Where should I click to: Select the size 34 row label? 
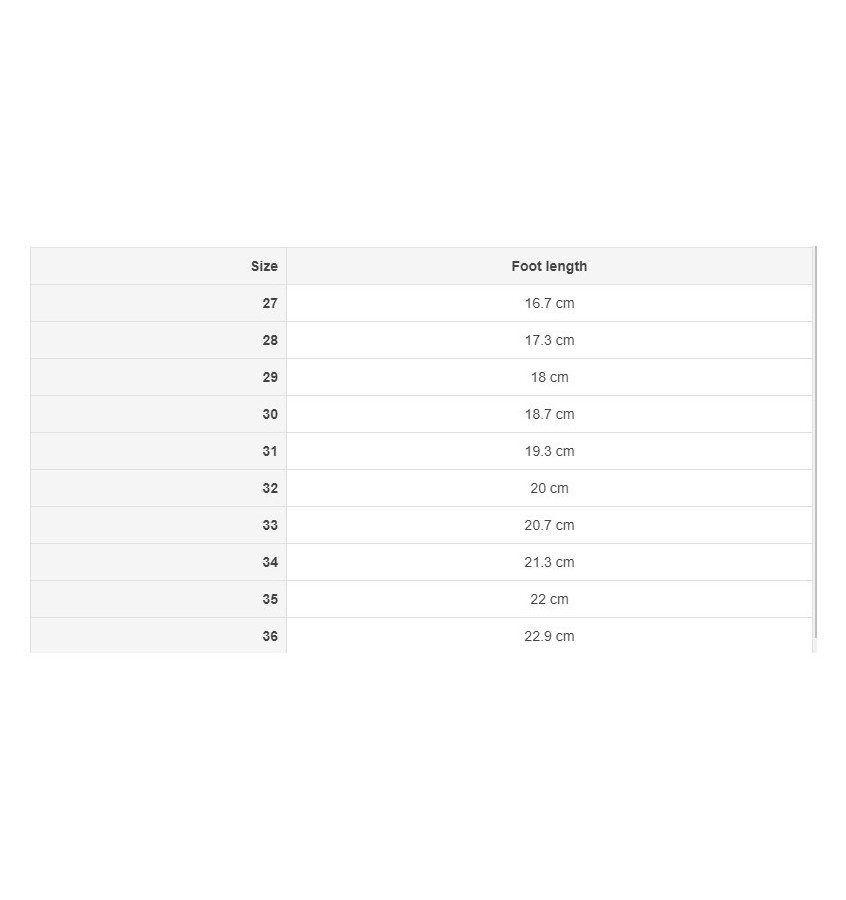tap(270, 562)
